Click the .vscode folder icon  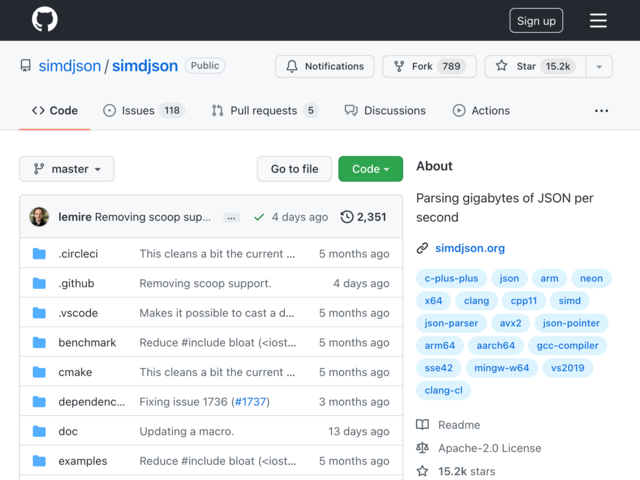point(39,313)
